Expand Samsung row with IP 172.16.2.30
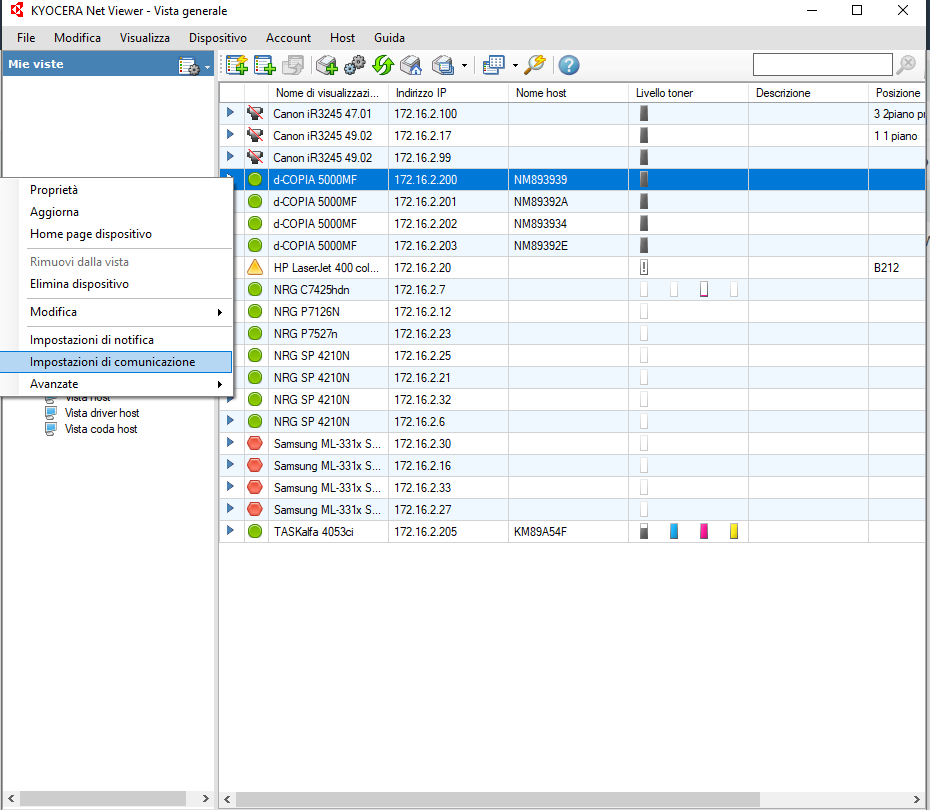 [x=230, y=442]
